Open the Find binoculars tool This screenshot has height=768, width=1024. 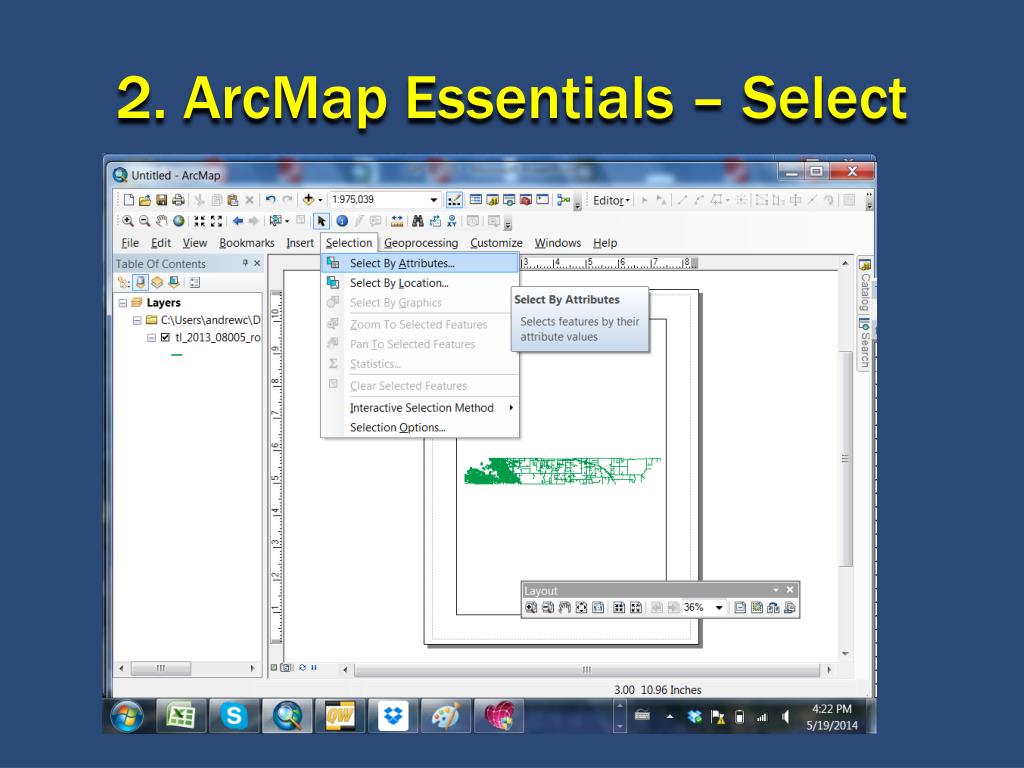coord(418,221)
